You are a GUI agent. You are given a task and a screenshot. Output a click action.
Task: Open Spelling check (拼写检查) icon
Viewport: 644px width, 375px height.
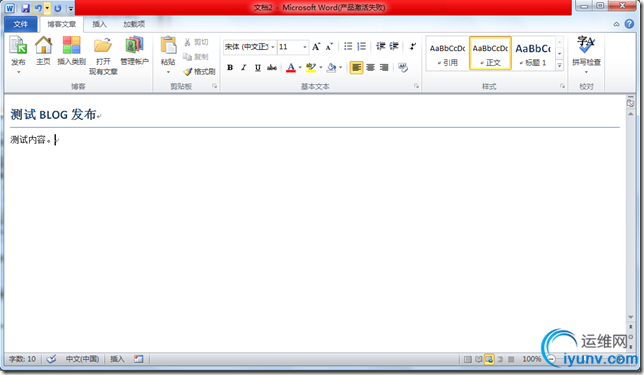586,45
